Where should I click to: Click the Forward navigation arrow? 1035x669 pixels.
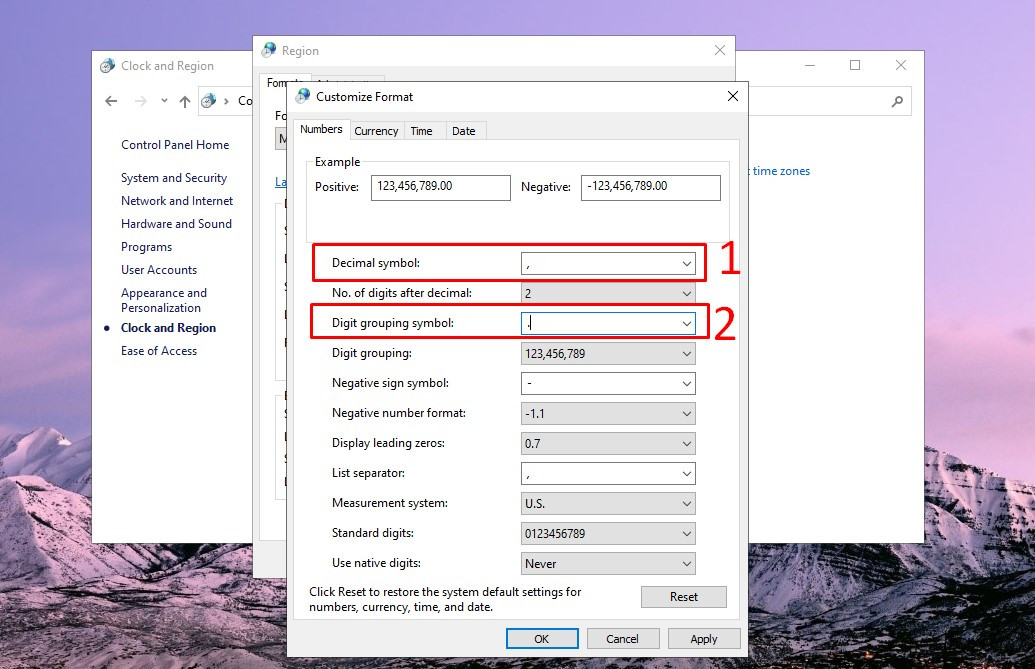[x=138, y=101]
